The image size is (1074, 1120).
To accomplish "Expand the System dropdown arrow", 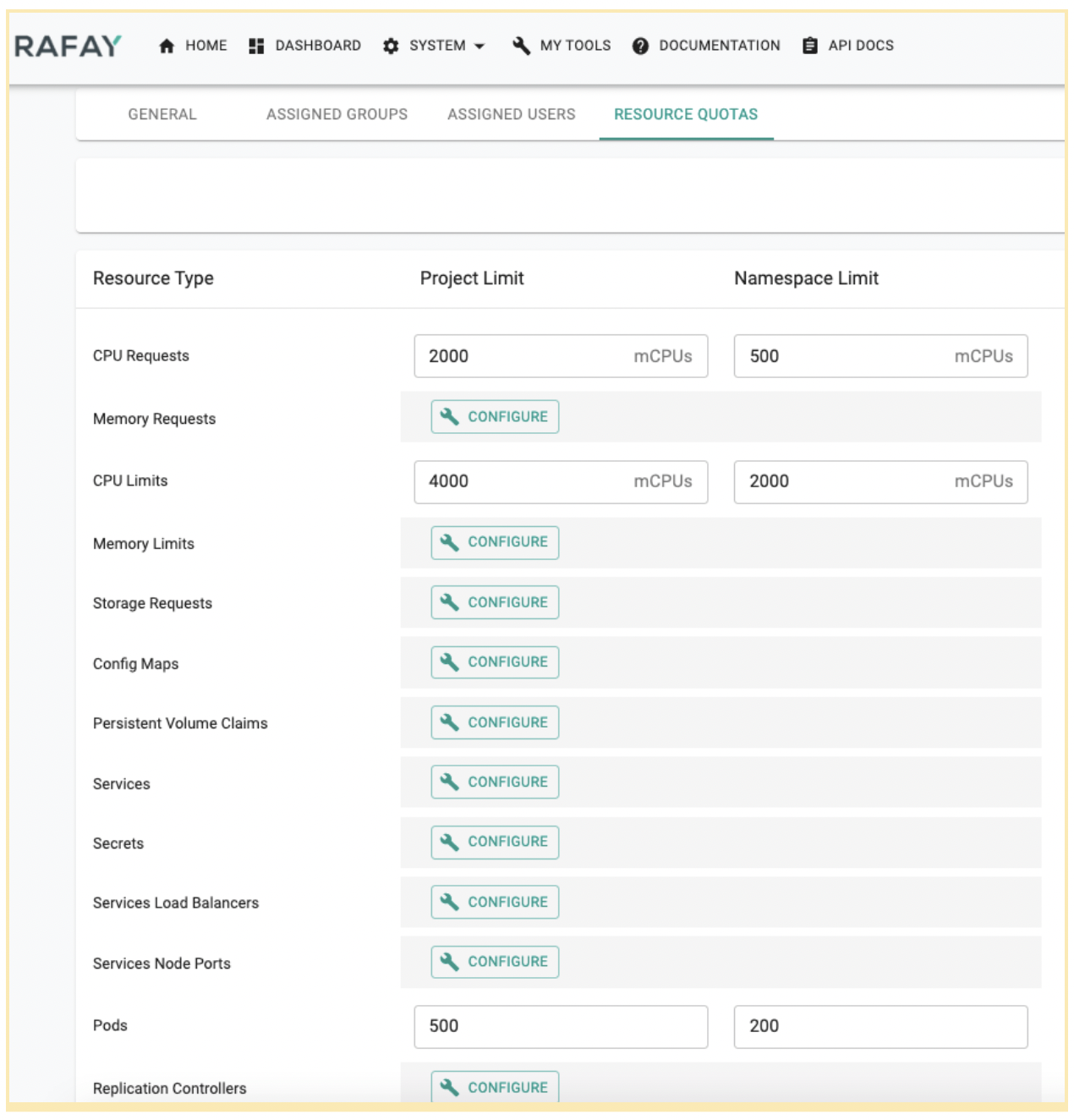I will (x=479, y=47).
